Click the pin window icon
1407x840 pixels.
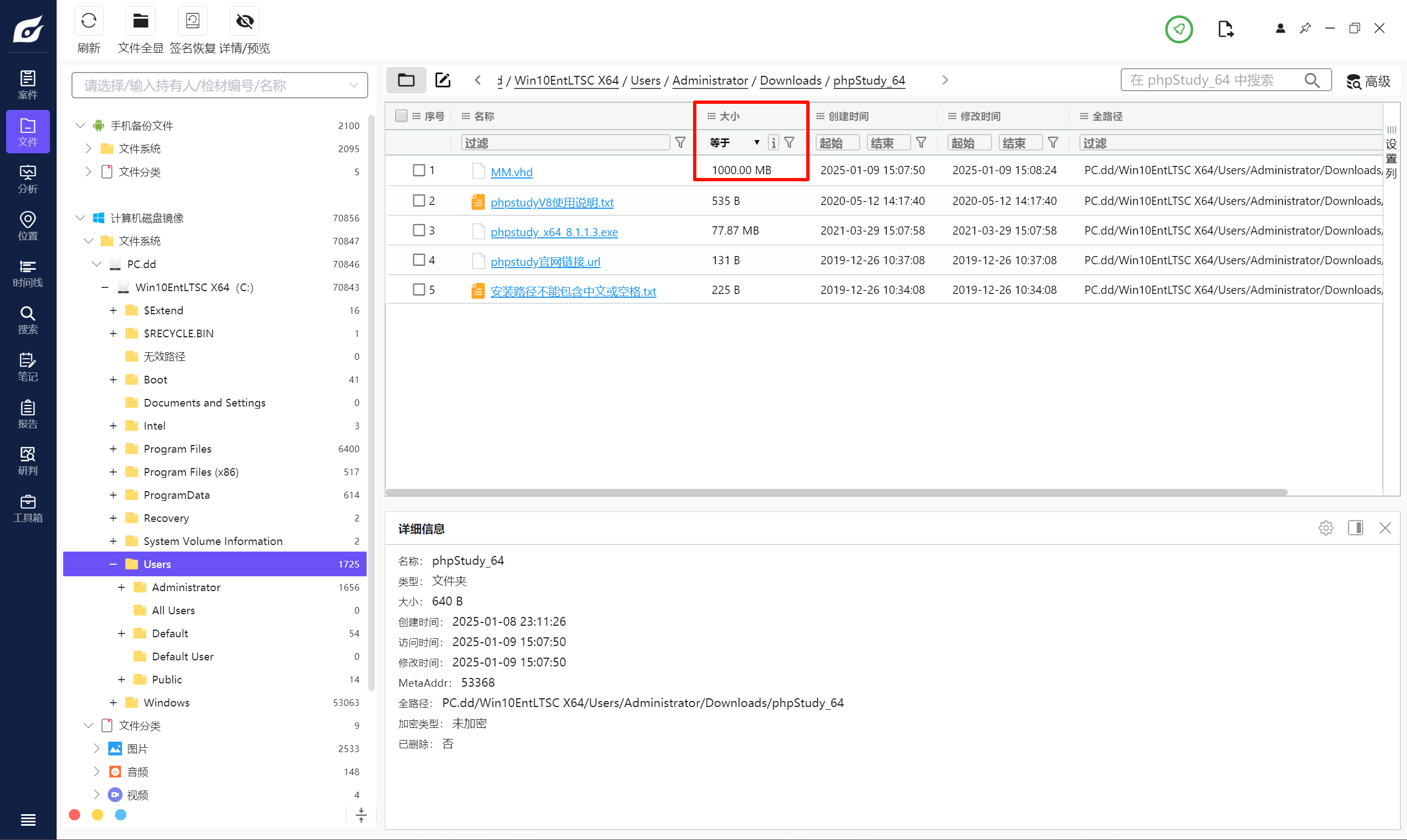click(x=1305, y=29)
